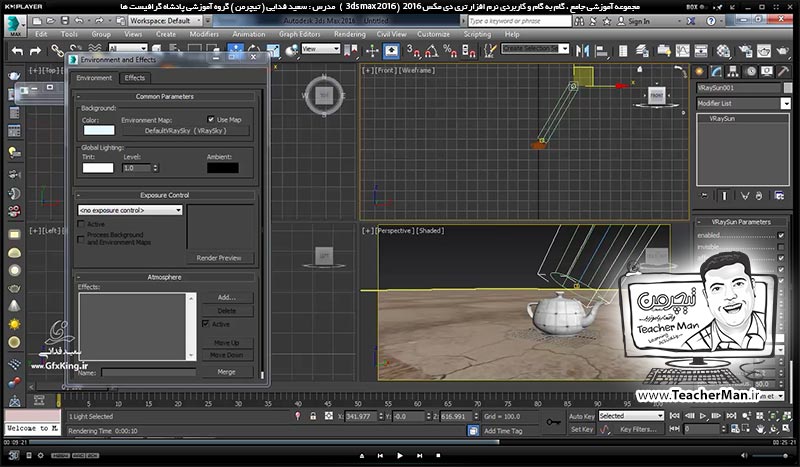
Task: Switch to the Effects tab
Action: pos(135,78)
